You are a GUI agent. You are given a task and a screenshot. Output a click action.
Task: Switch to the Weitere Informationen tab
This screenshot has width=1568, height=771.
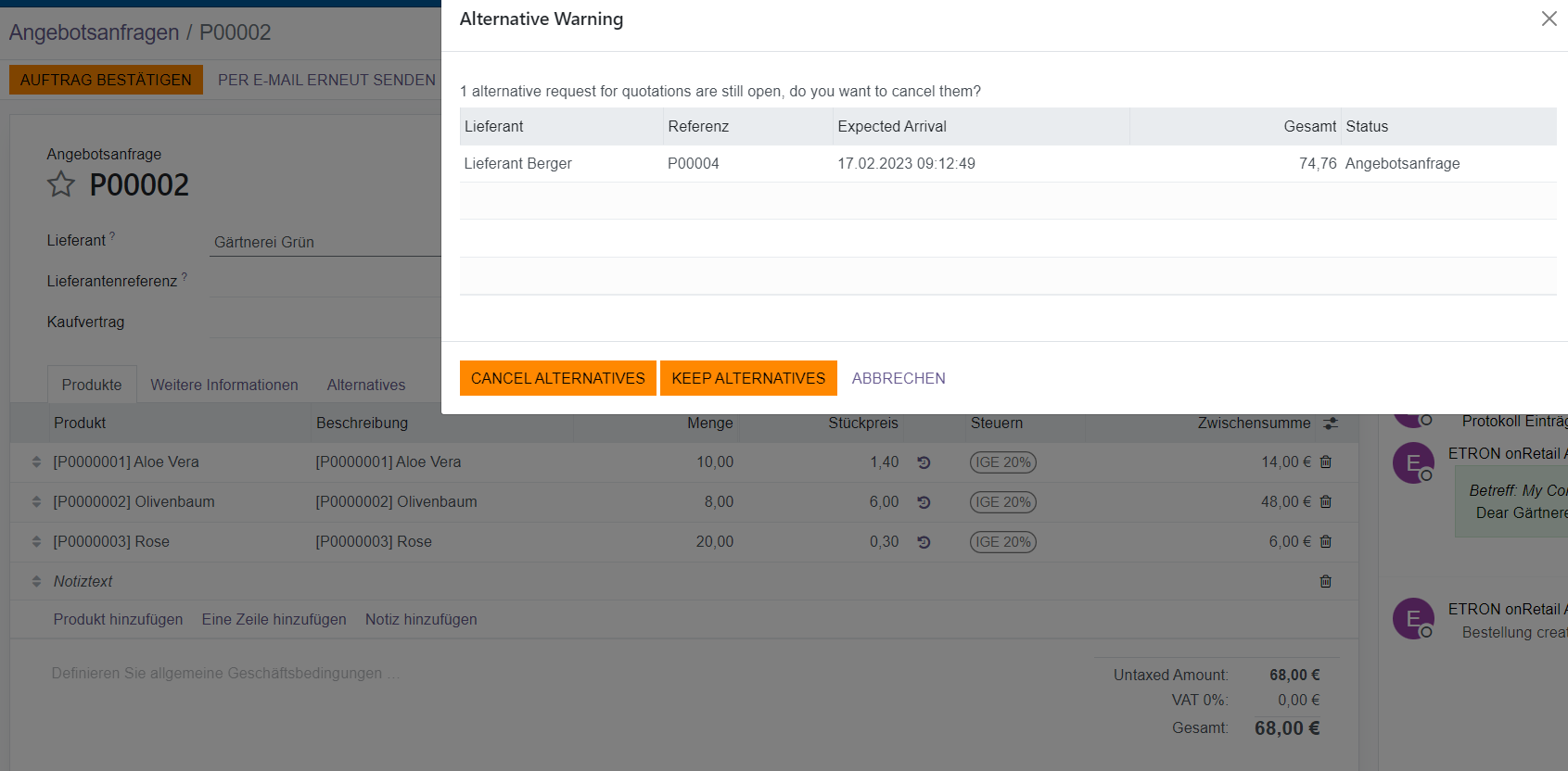coord(224,385)
